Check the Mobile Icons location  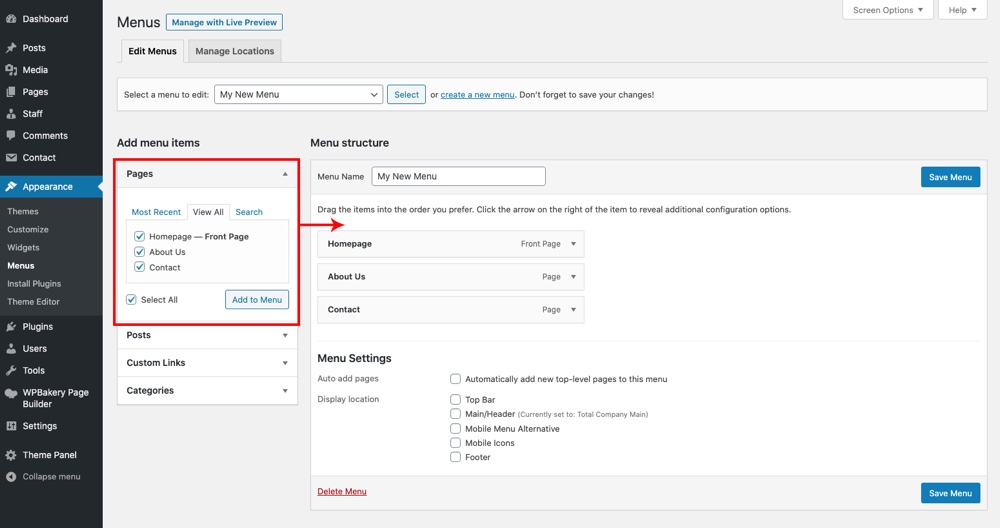click(455, 443)
